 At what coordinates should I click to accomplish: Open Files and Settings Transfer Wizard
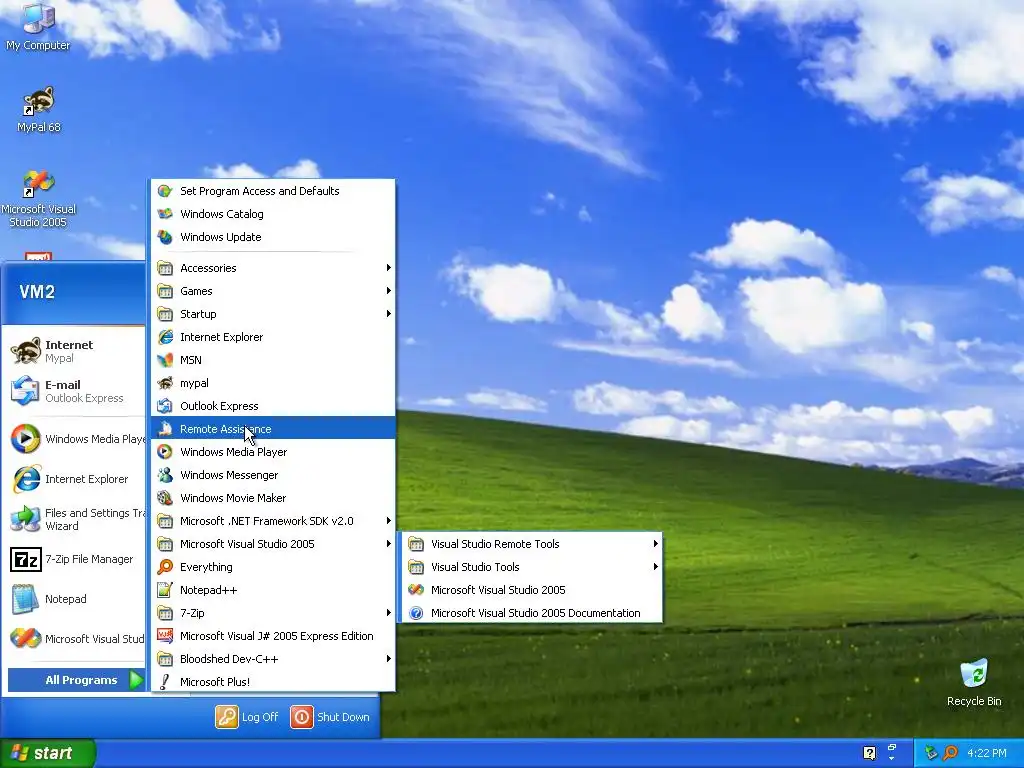coord(76,519)
